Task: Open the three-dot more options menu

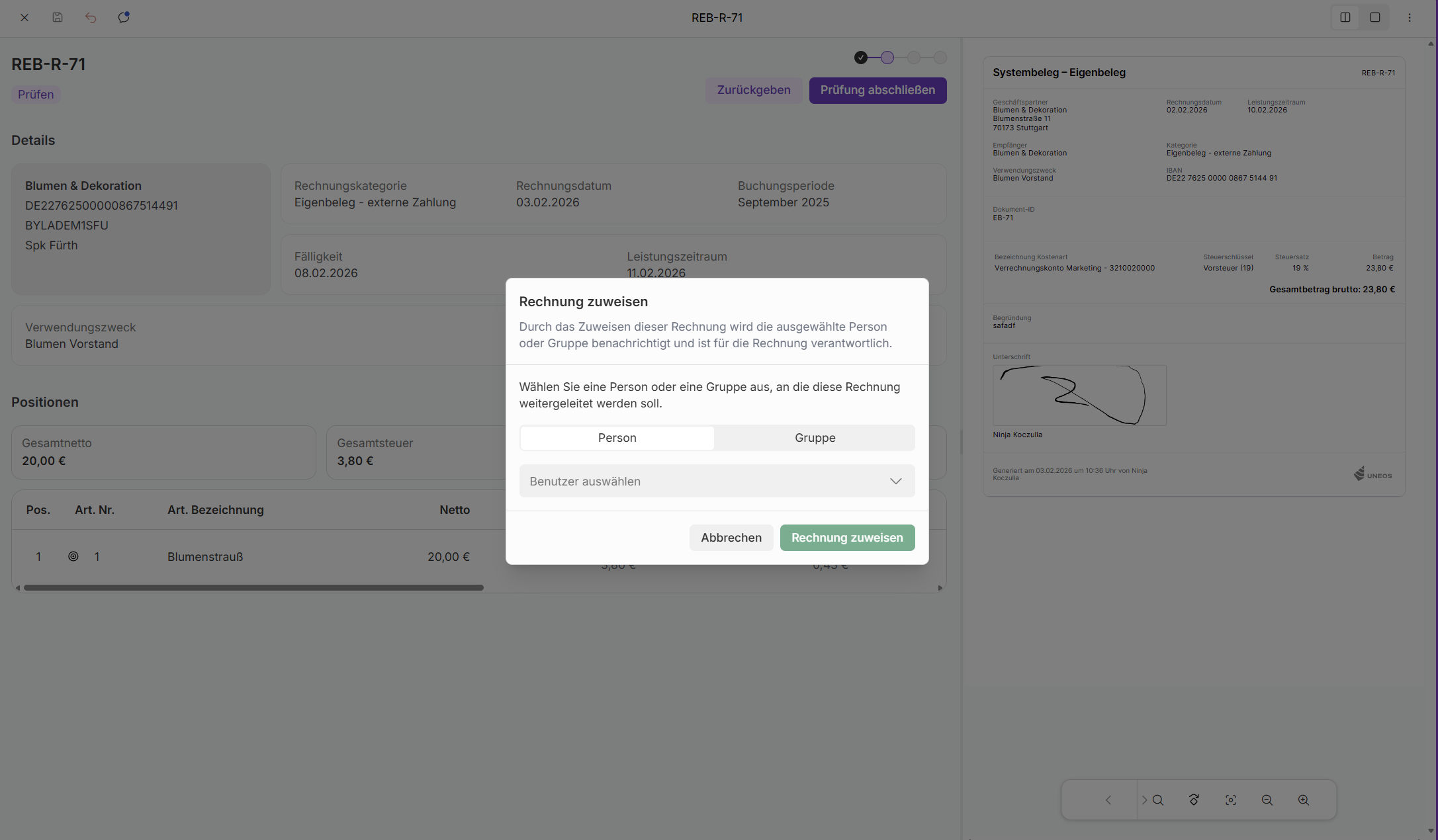Action: click(1410, 18)
